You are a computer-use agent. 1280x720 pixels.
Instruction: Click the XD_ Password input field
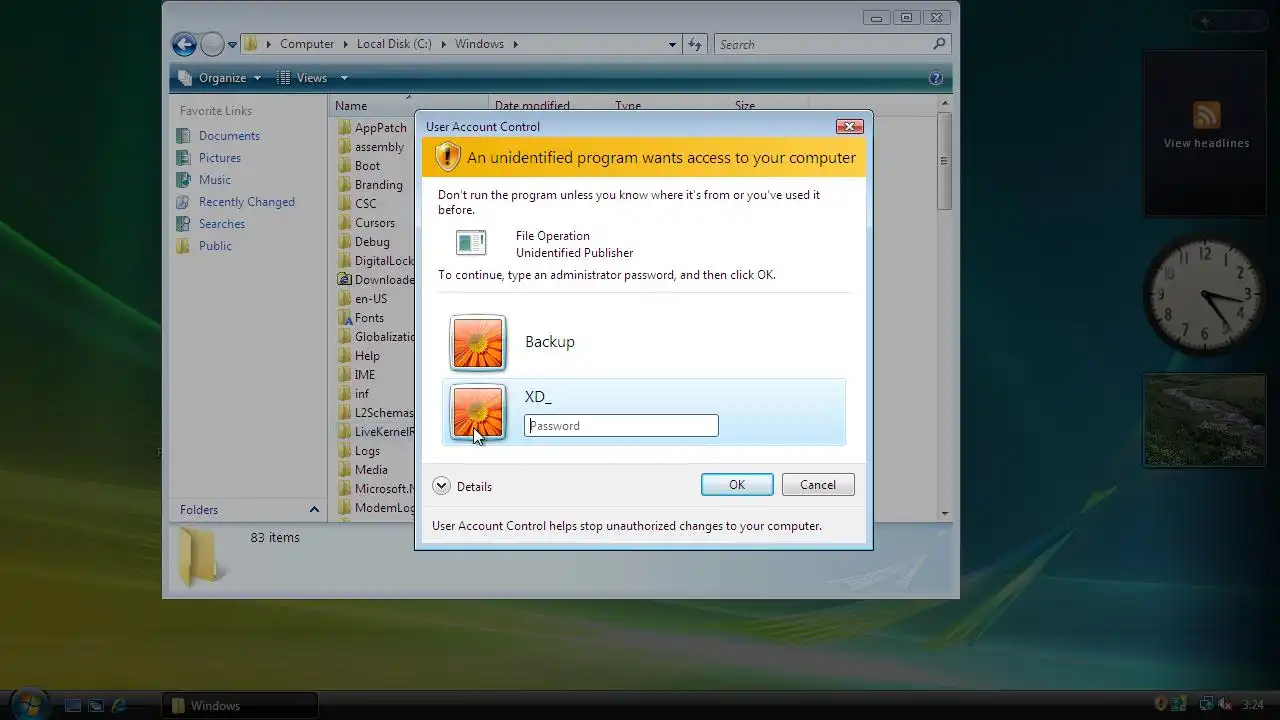click(x=621, y=426)
